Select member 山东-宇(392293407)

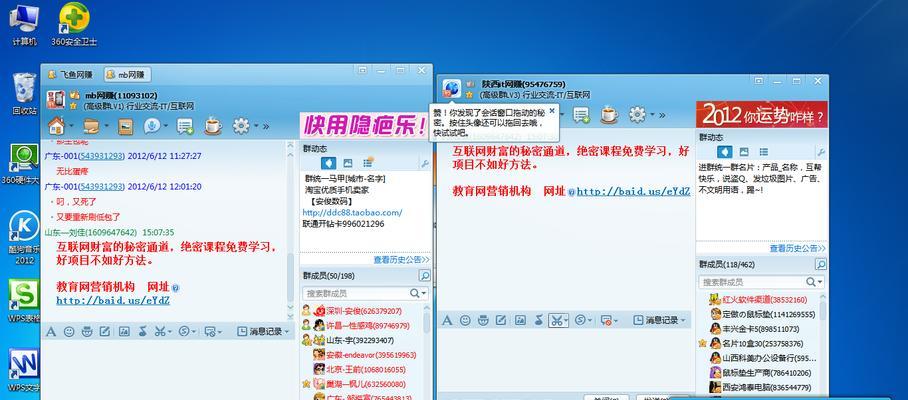coord(360,340)
